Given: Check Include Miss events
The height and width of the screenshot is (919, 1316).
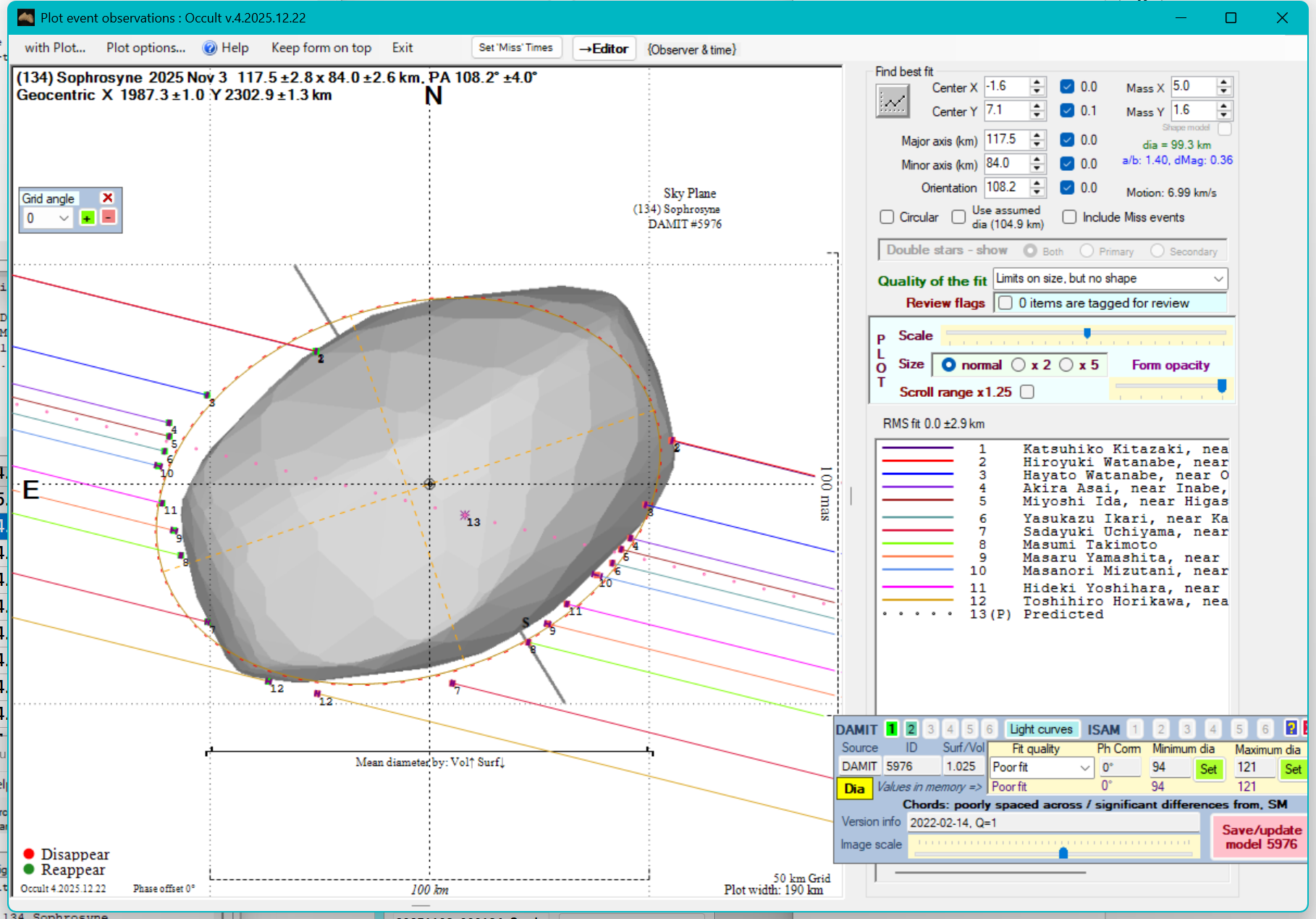Looking at the screenshot, I should point(1069,217).
